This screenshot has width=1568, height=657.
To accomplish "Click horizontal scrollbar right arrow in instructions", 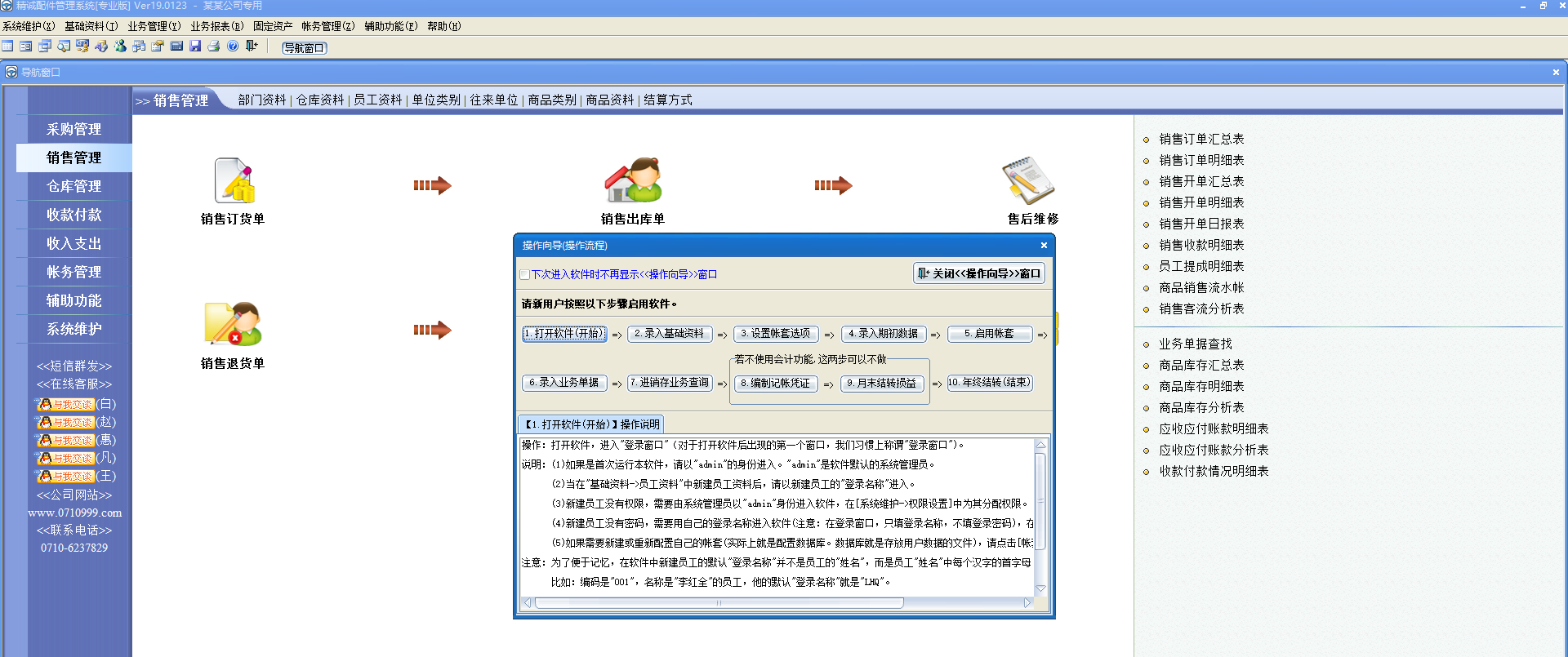I will (x=1028, y=603).
